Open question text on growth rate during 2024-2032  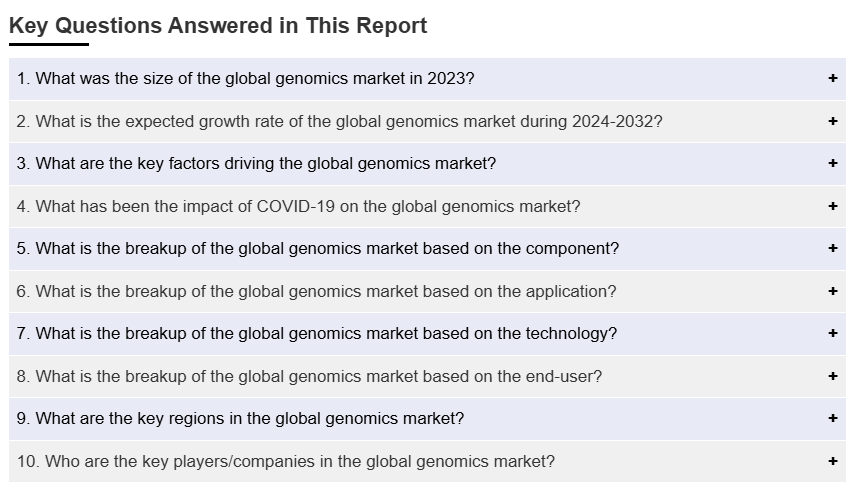[x=339, y=121]
